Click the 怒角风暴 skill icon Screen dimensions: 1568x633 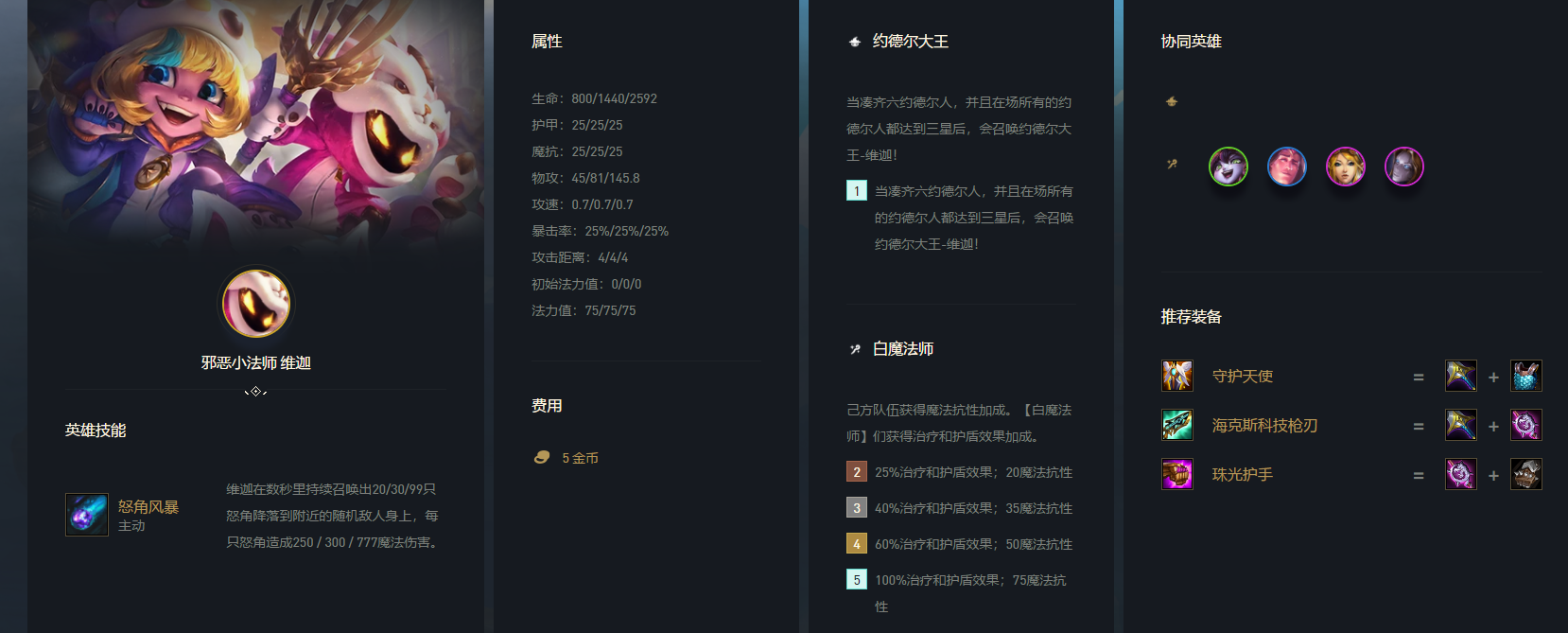pos(87,515)
